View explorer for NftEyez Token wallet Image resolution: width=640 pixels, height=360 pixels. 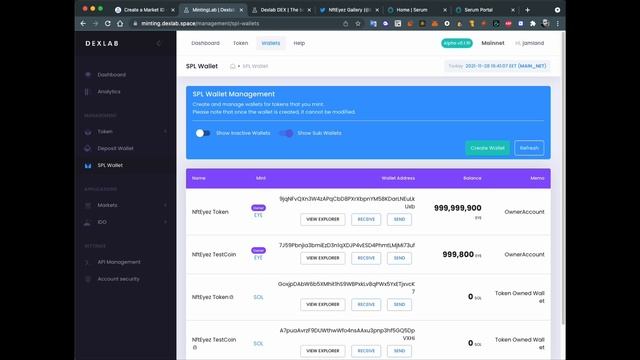pos(322,219)
